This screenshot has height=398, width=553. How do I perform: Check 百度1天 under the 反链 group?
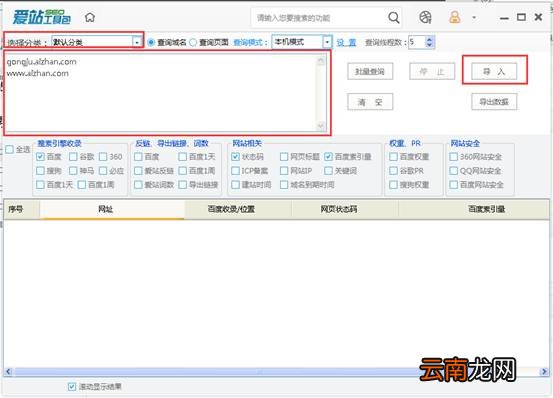pos(182,157)
